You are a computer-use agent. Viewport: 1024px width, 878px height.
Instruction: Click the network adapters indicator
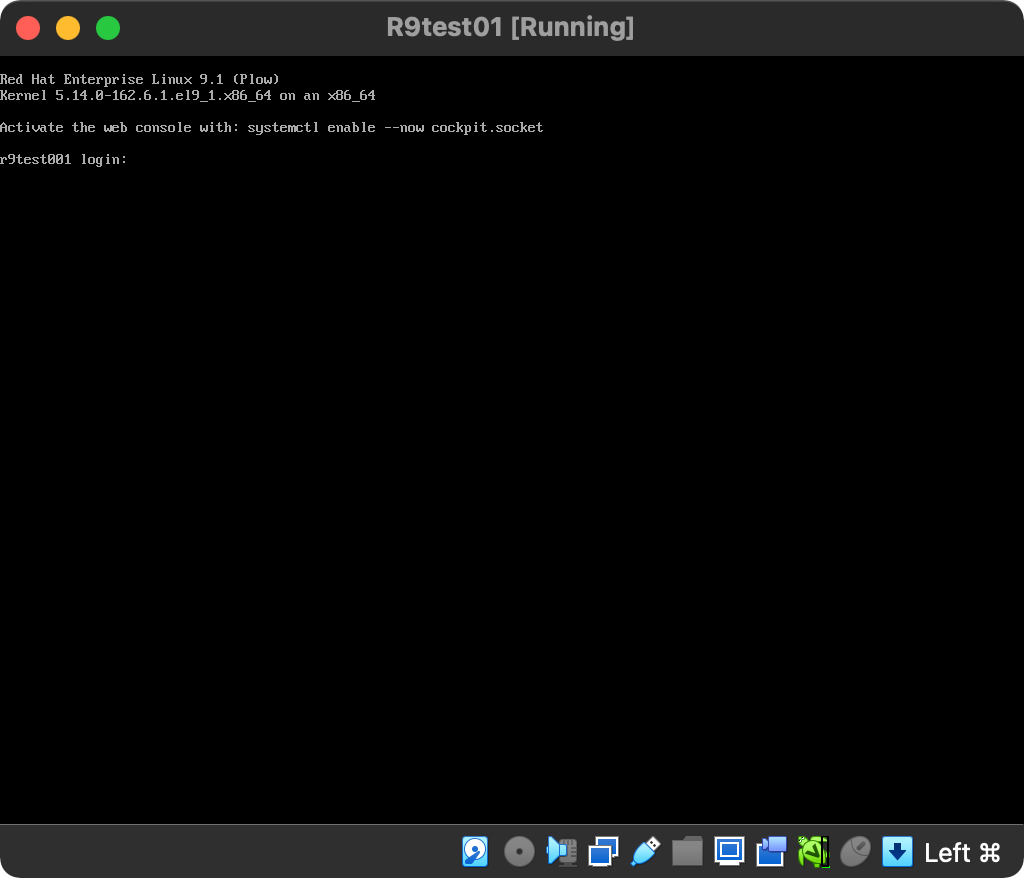603,852
